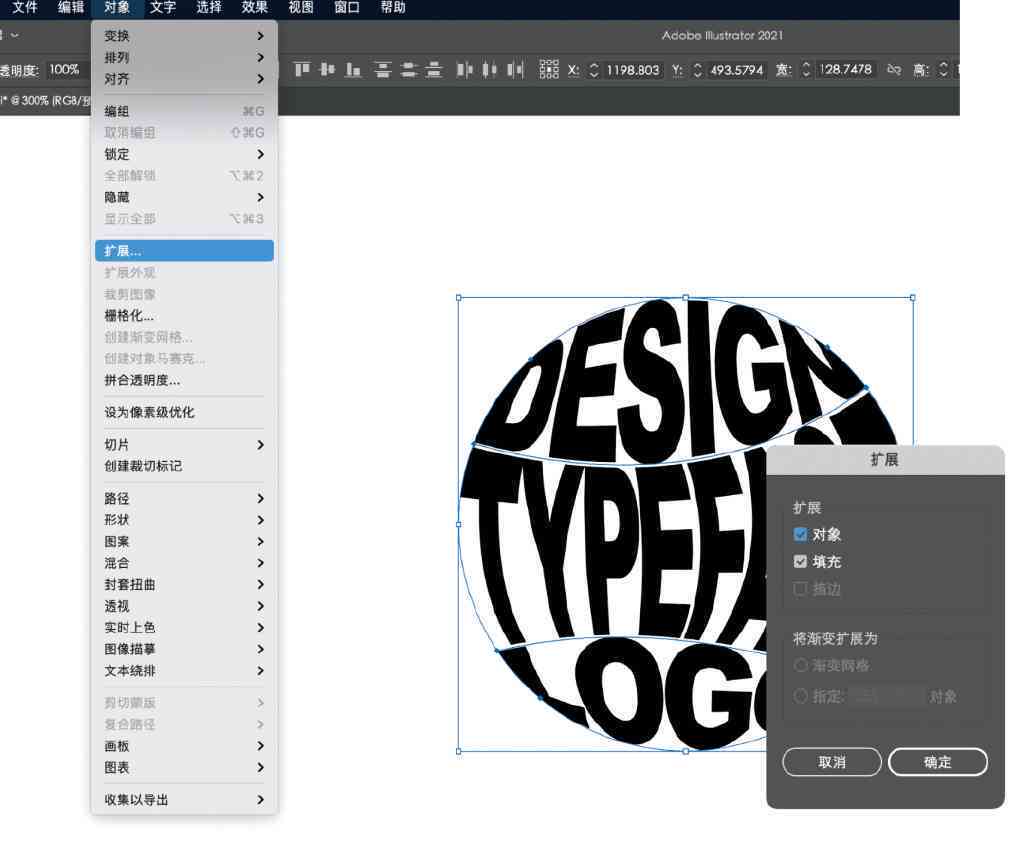Open the 选择 menu
The width and height of the screenshot is (1024, 850).
pos(209,8)
